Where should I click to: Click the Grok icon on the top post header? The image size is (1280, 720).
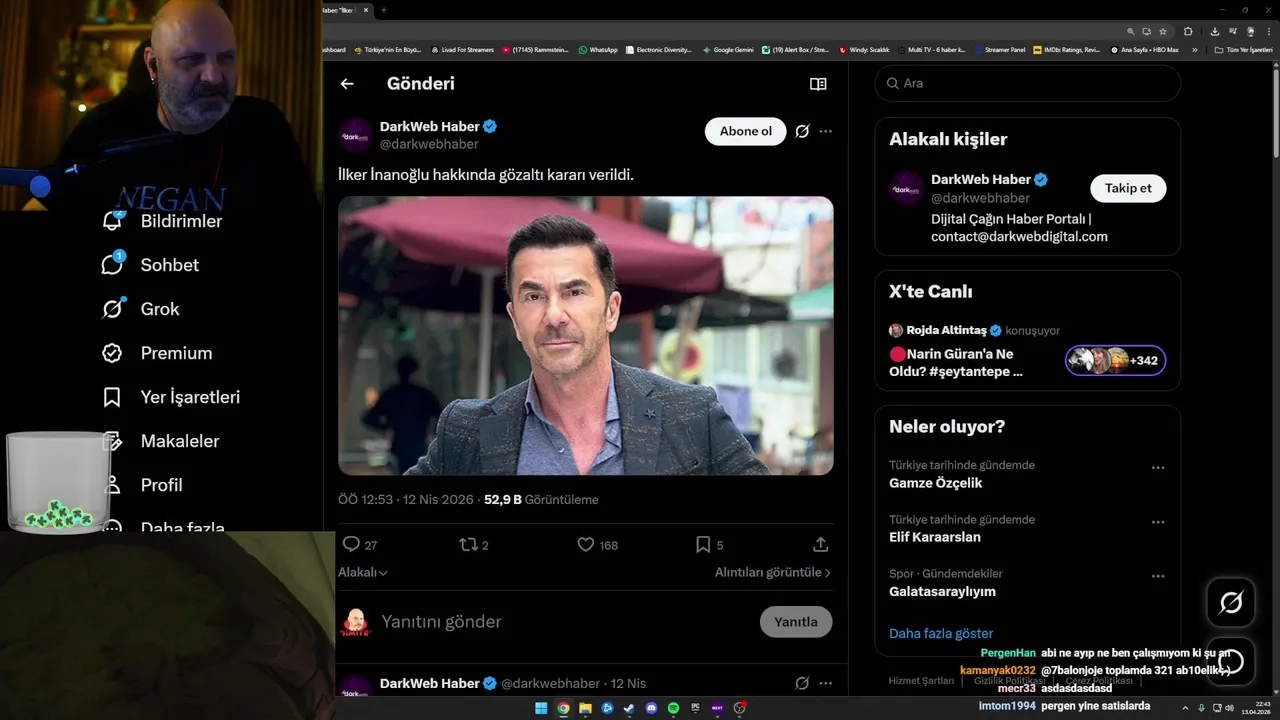point(802,131)
